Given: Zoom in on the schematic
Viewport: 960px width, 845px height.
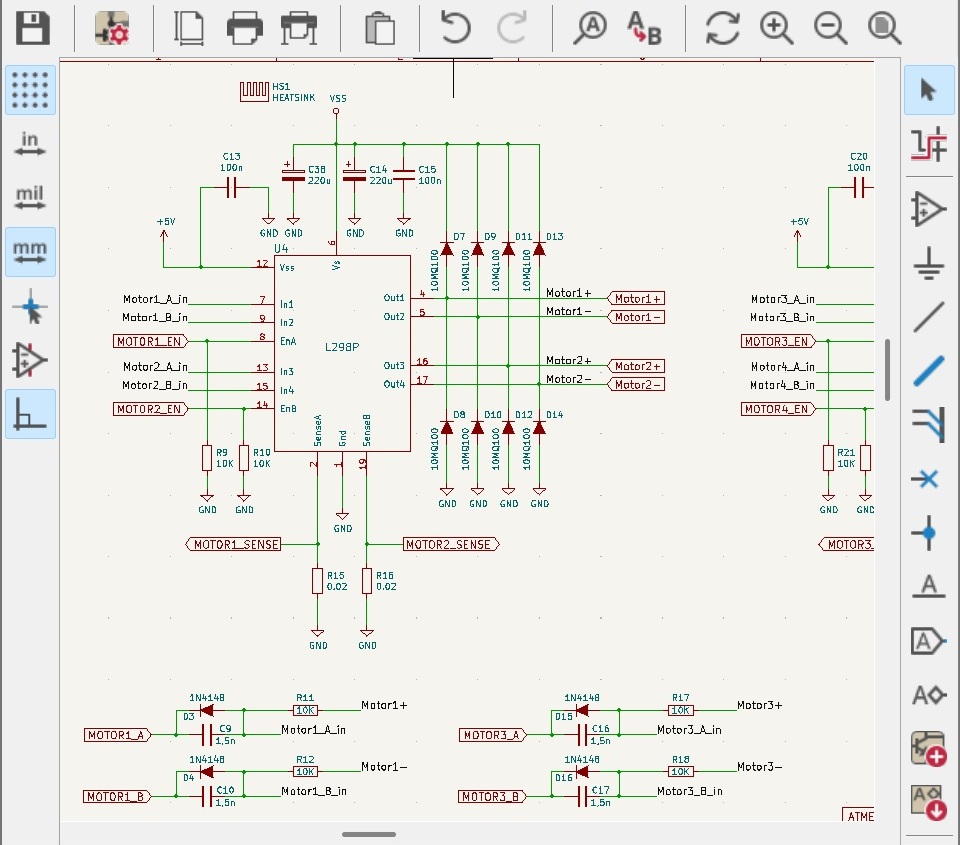Looking at the screenshot, I should point(777,28).
